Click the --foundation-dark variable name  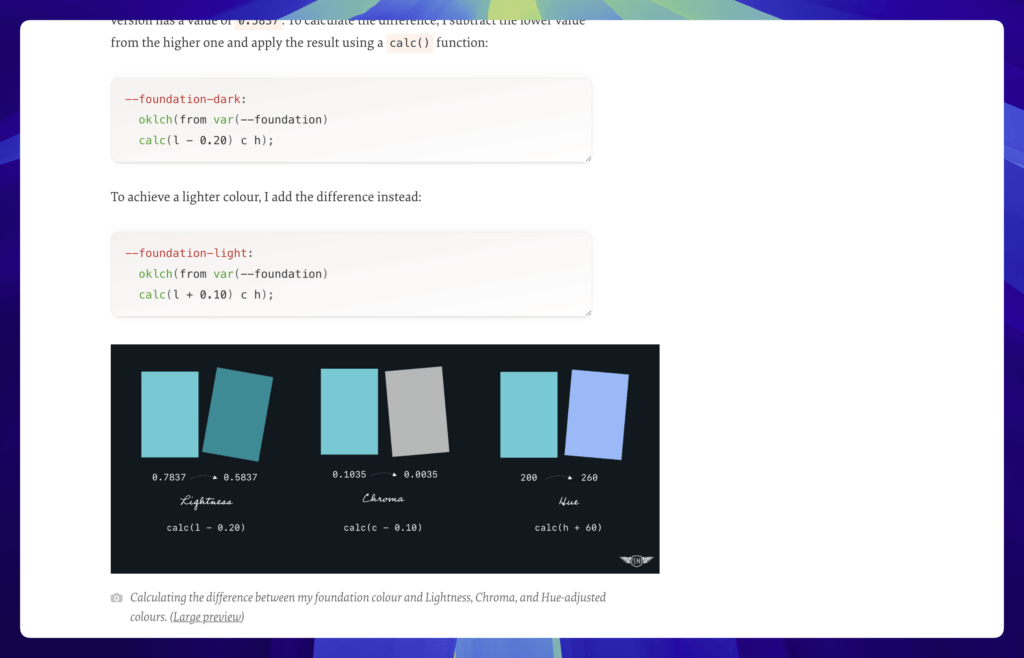(182, 98)
